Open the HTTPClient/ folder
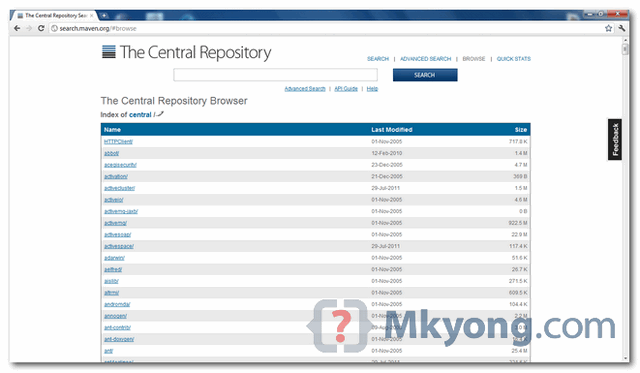This screenshot has width=640, height=373. pyautogui.click(x=118, y=142)
